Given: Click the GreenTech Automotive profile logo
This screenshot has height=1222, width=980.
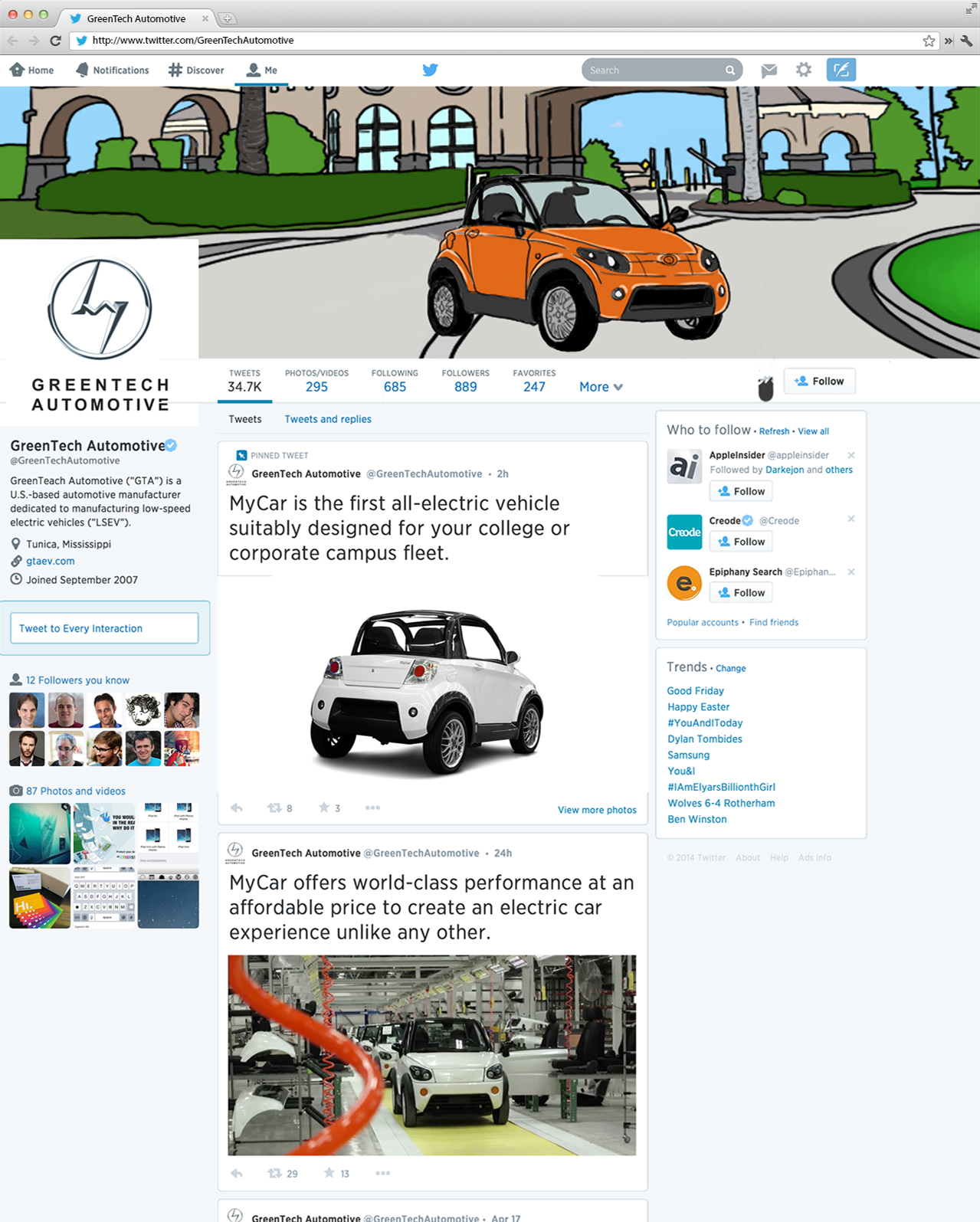Looking at the screenshot, I should pyautogui.click(x=100, y=333).
